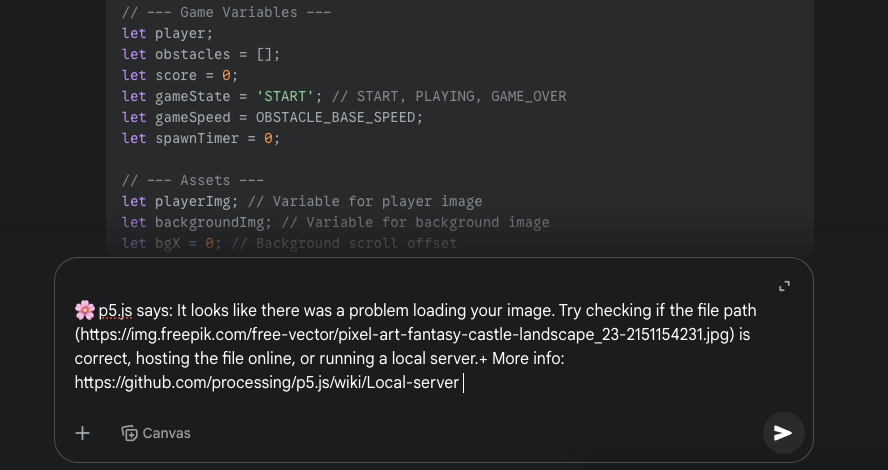The height and width of the screenshot is (470, 888).
Task: Click the '// --- Game Variables ---' comment
Action: tap(226, 12)
